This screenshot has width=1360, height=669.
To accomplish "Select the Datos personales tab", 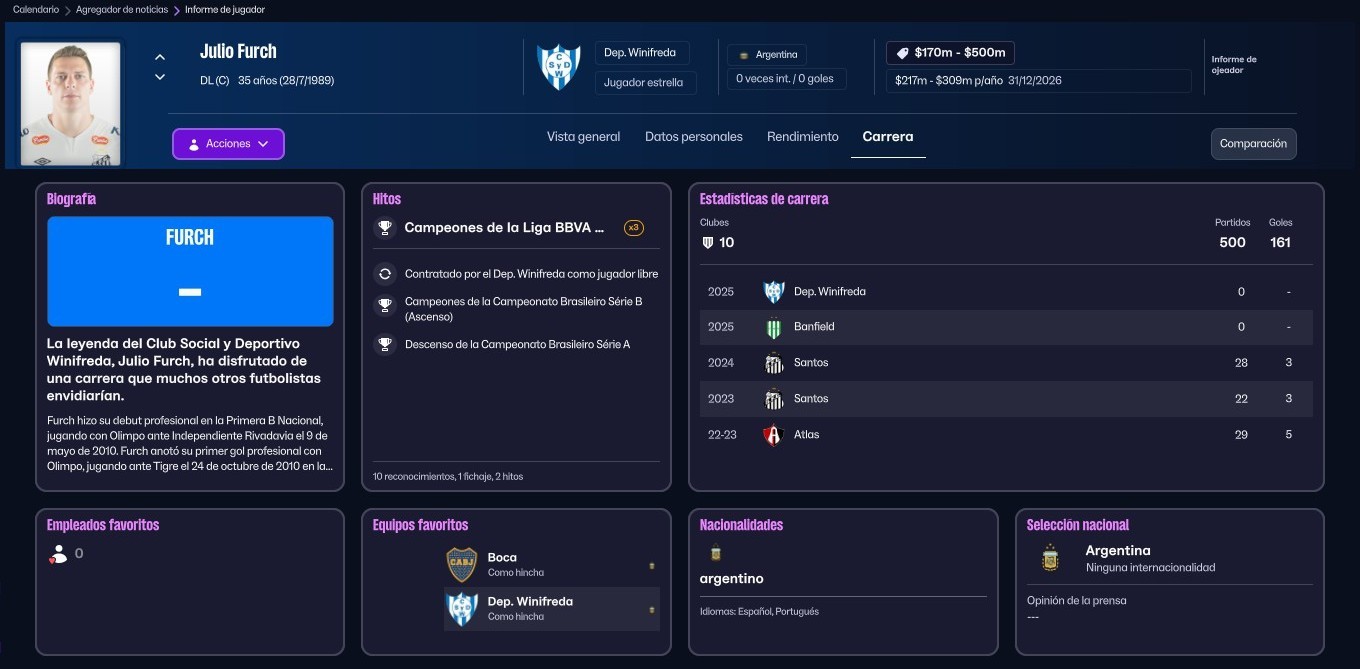I will click(693, 137).
